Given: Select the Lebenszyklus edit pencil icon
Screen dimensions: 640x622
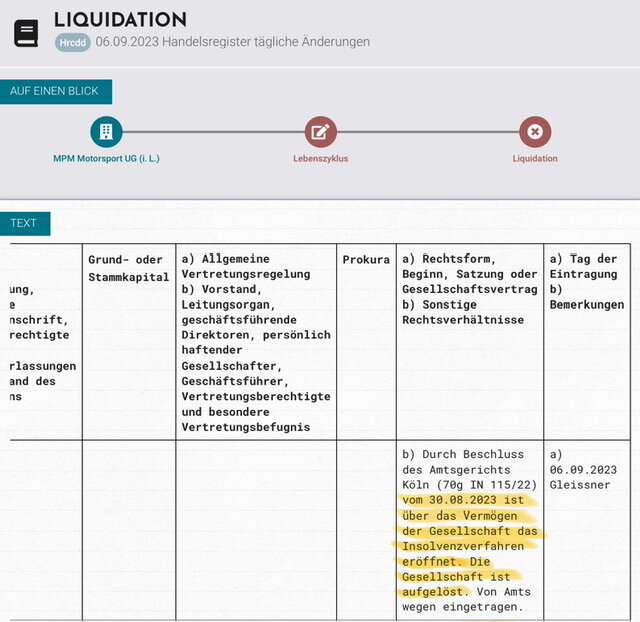Looking at the screenshot, I should pyautogui.click(x=320, y=131).
